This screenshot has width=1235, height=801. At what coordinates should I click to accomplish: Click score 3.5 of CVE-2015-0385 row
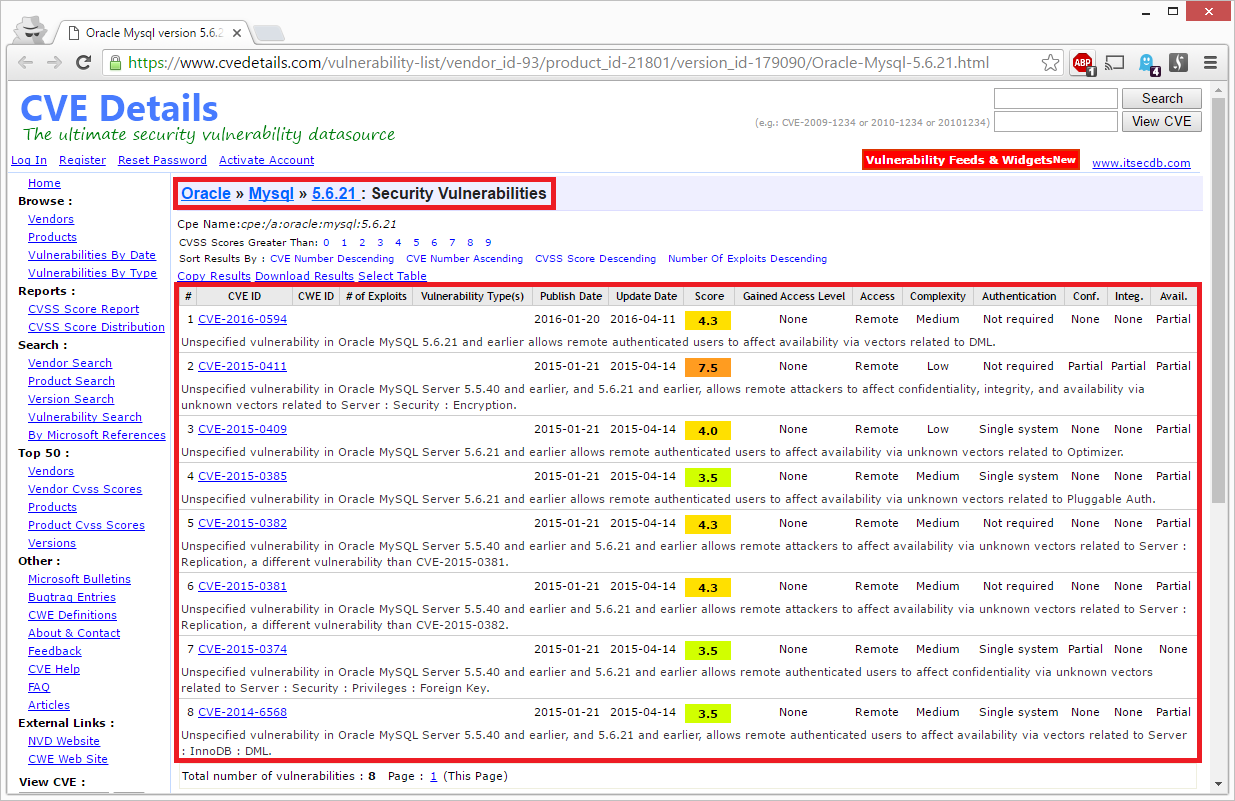point(708,477)
